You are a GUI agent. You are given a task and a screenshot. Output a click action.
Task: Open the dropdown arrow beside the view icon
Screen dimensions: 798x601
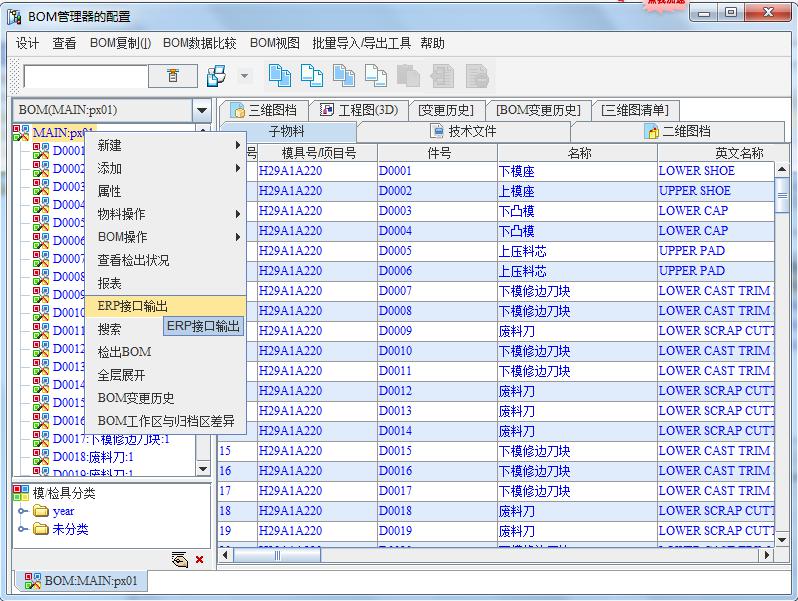coord(244,76)
